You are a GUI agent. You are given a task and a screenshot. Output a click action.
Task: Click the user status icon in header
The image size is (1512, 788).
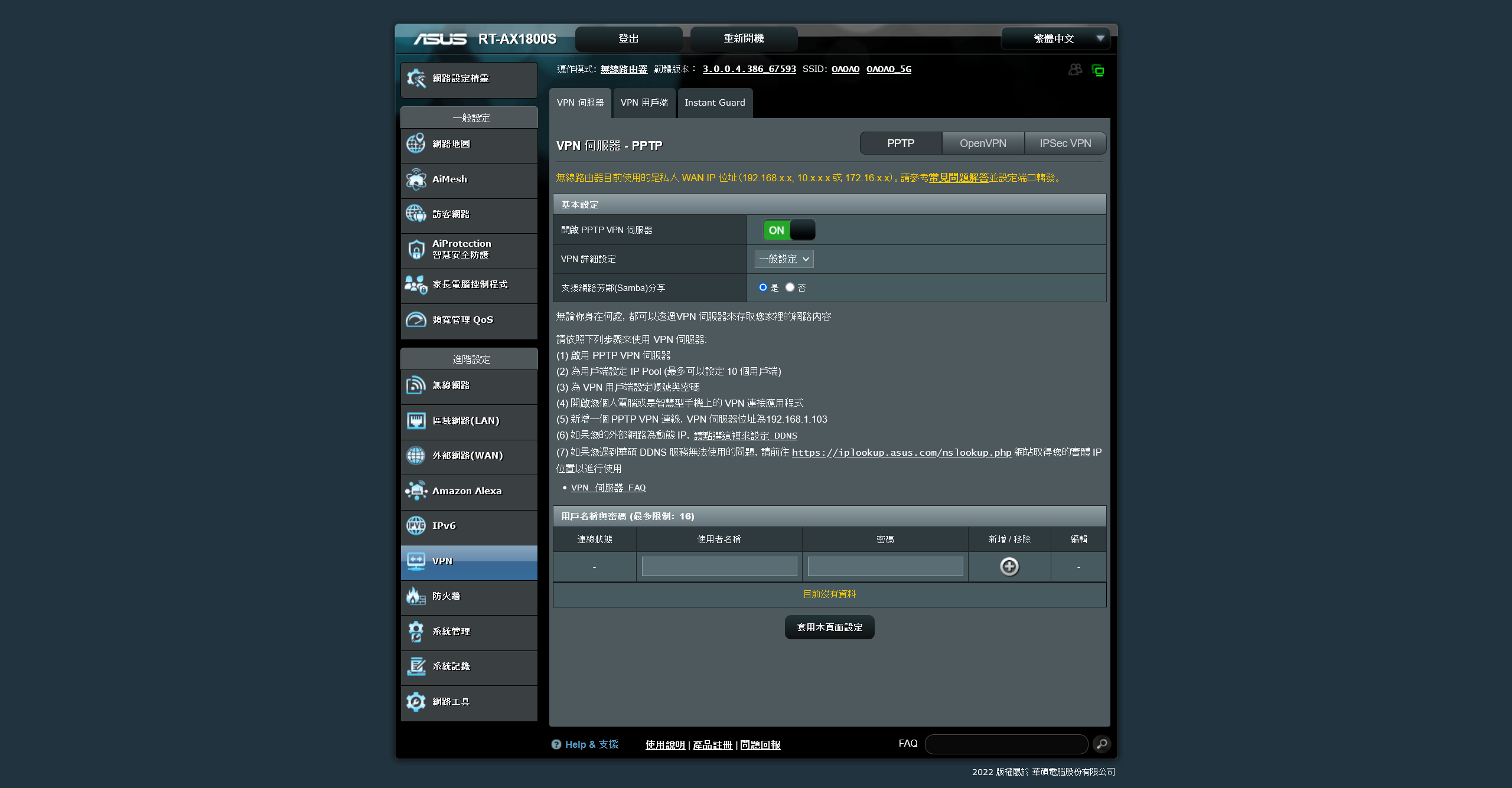coord(1075,70)
